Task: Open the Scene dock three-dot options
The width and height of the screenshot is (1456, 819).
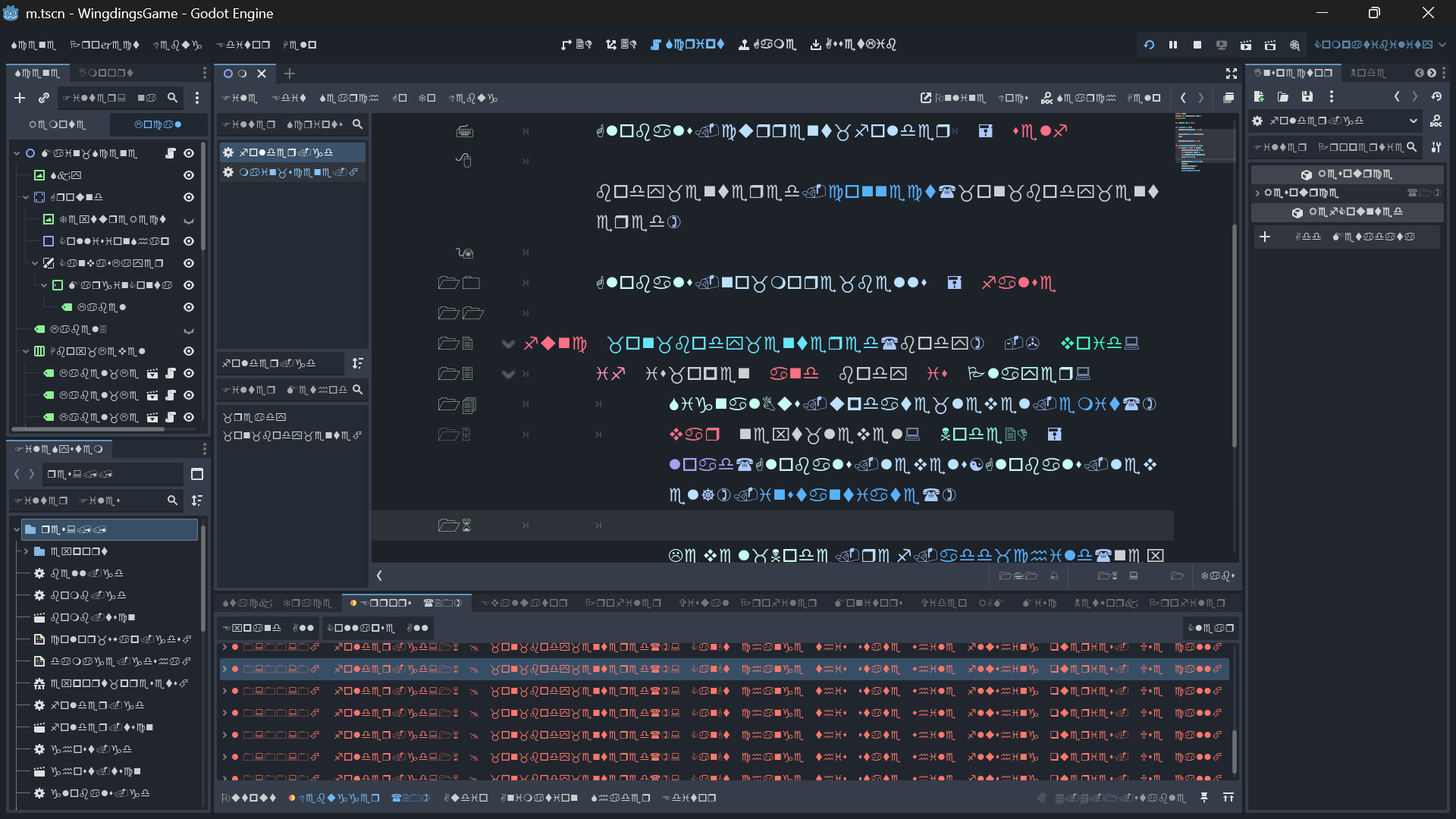Action: 197,98
